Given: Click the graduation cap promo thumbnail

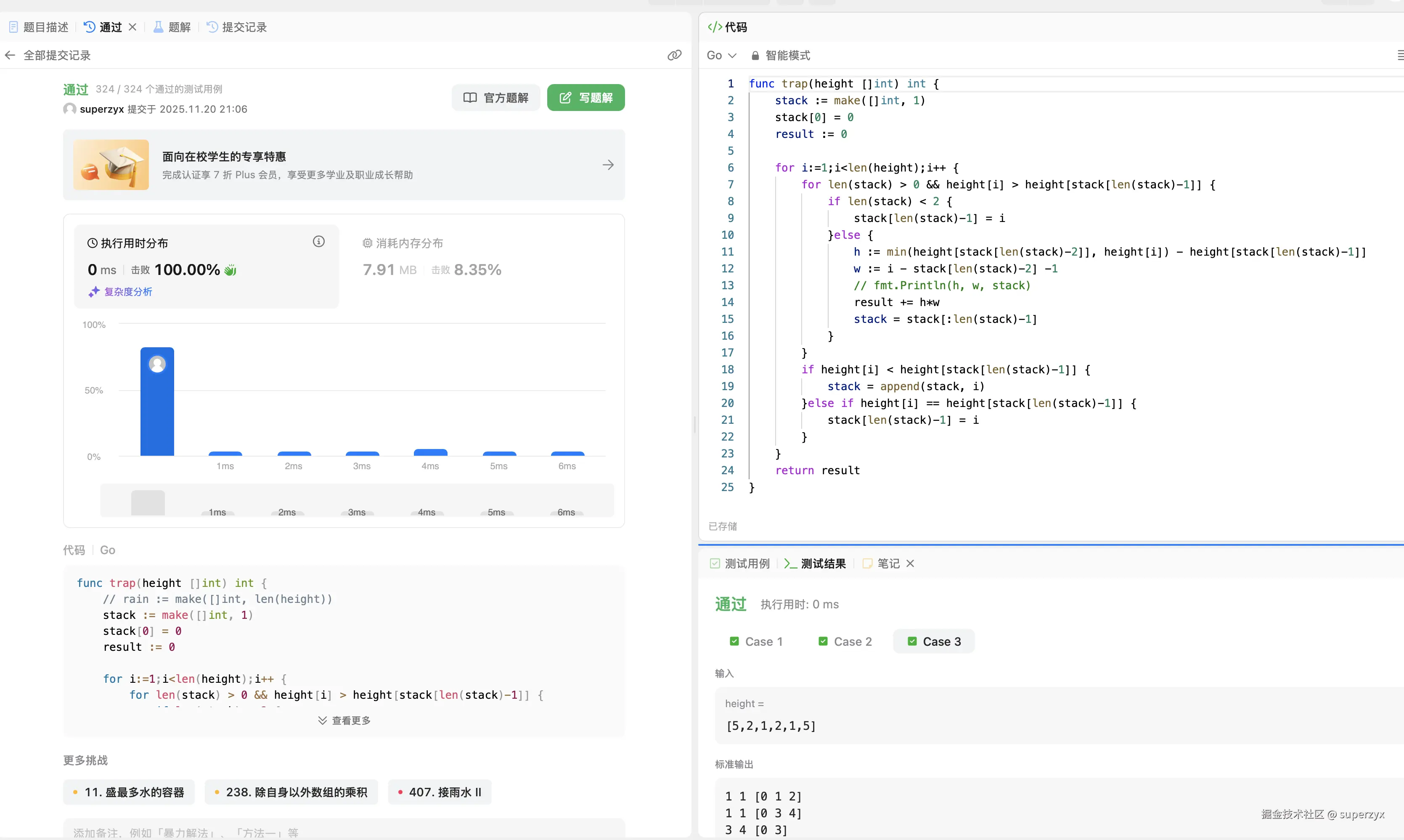Looking at the screenshot, I should pyautogui.click(x=111, y=165).
